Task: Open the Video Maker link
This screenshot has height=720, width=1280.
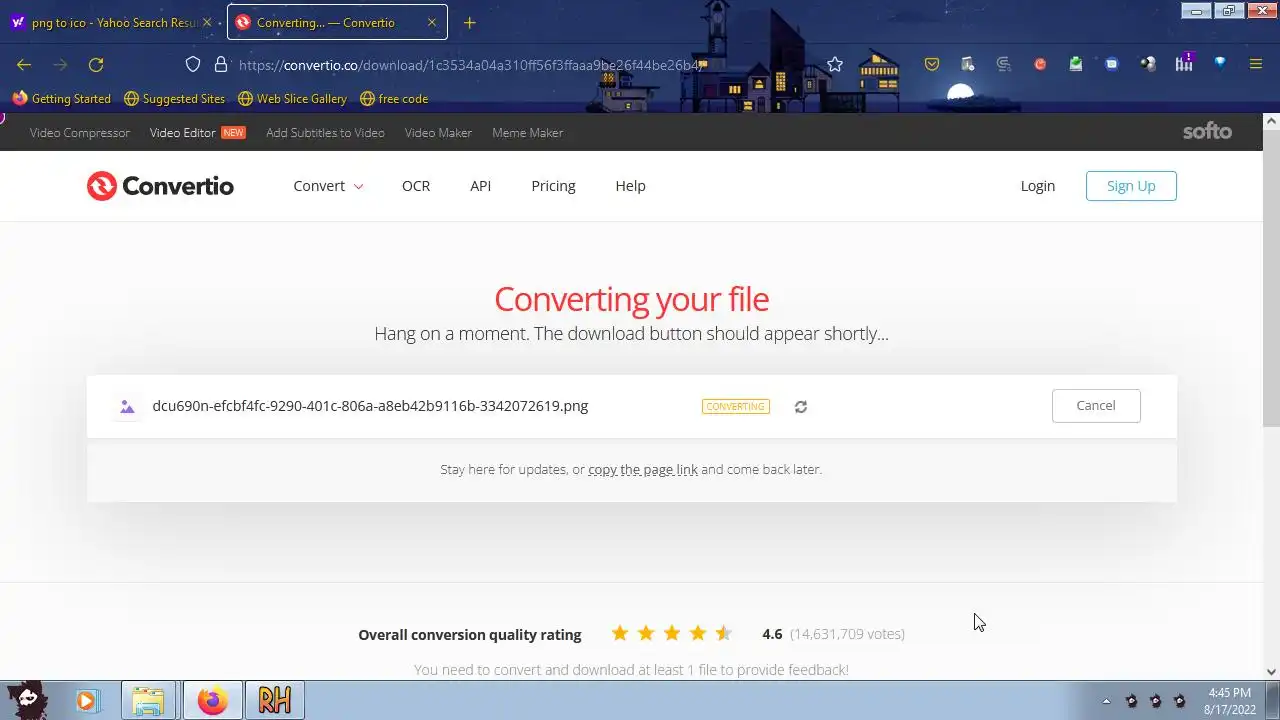Action: pos(438,132)
